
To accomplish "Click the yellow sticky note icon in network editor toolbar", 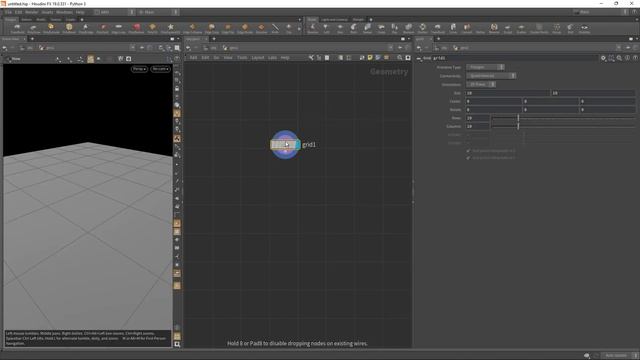I will pos(370,58).
